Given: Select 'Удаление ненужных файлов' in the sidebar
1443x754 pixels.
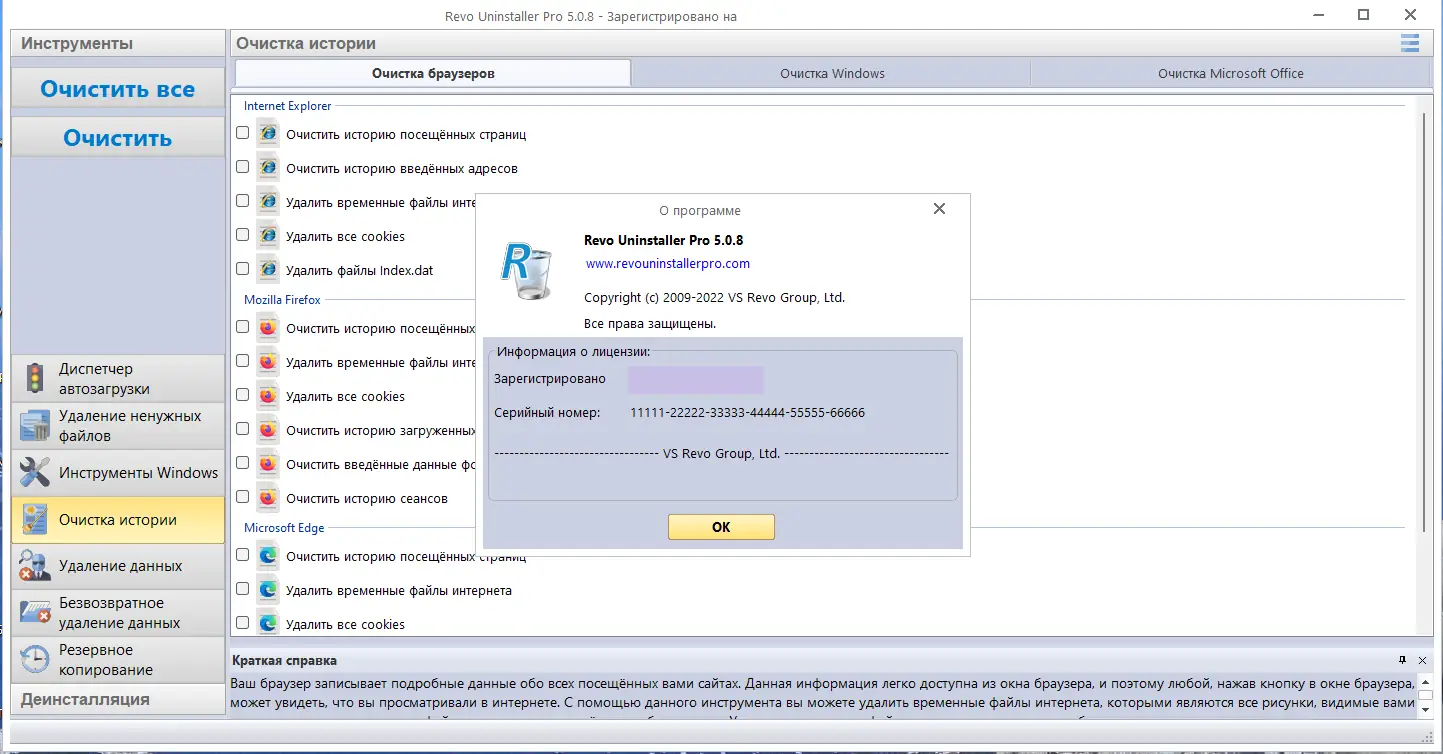Looking at the screenshot, I should [x=118, y=425].
